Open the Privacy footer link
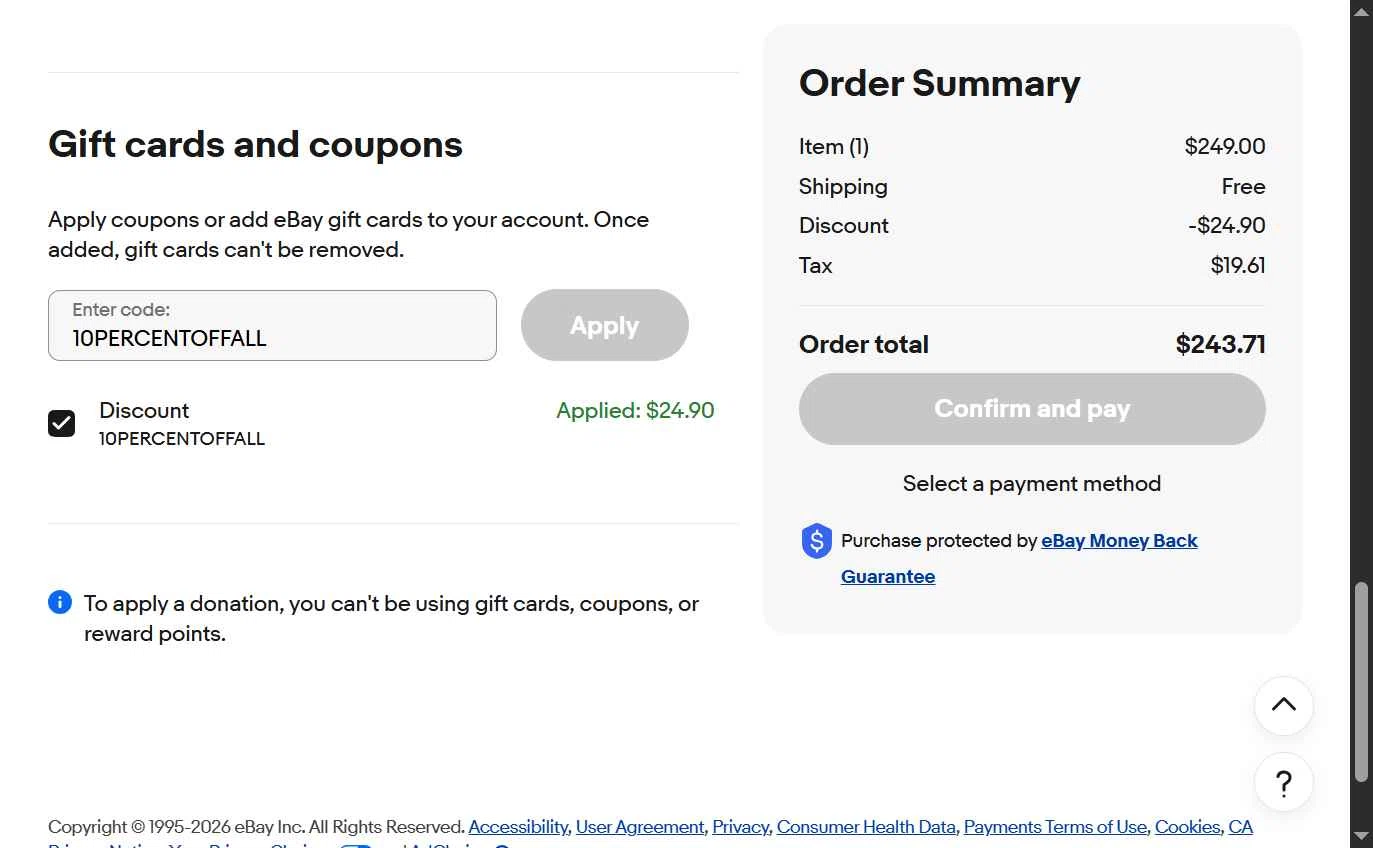This screenshot has height=848, width=1373. tap(740, 827)
